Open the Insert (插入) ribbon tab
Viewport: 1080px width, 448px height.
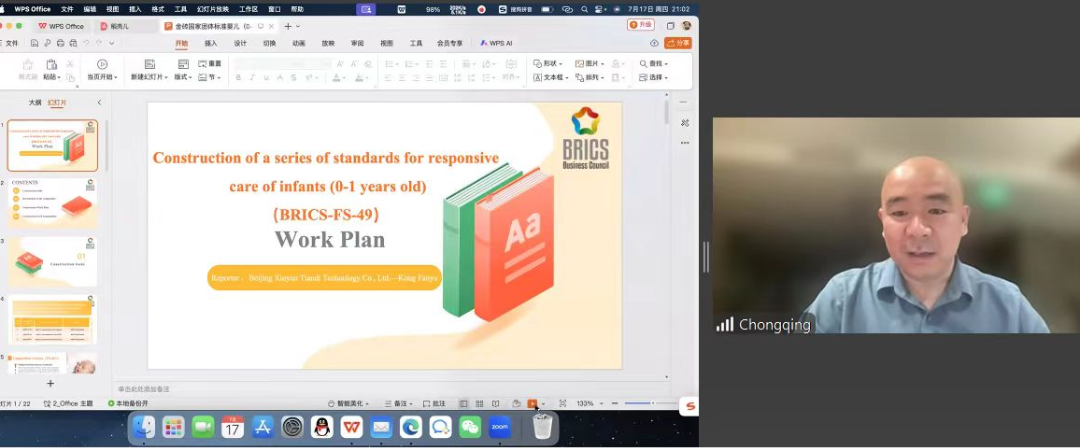211,43
